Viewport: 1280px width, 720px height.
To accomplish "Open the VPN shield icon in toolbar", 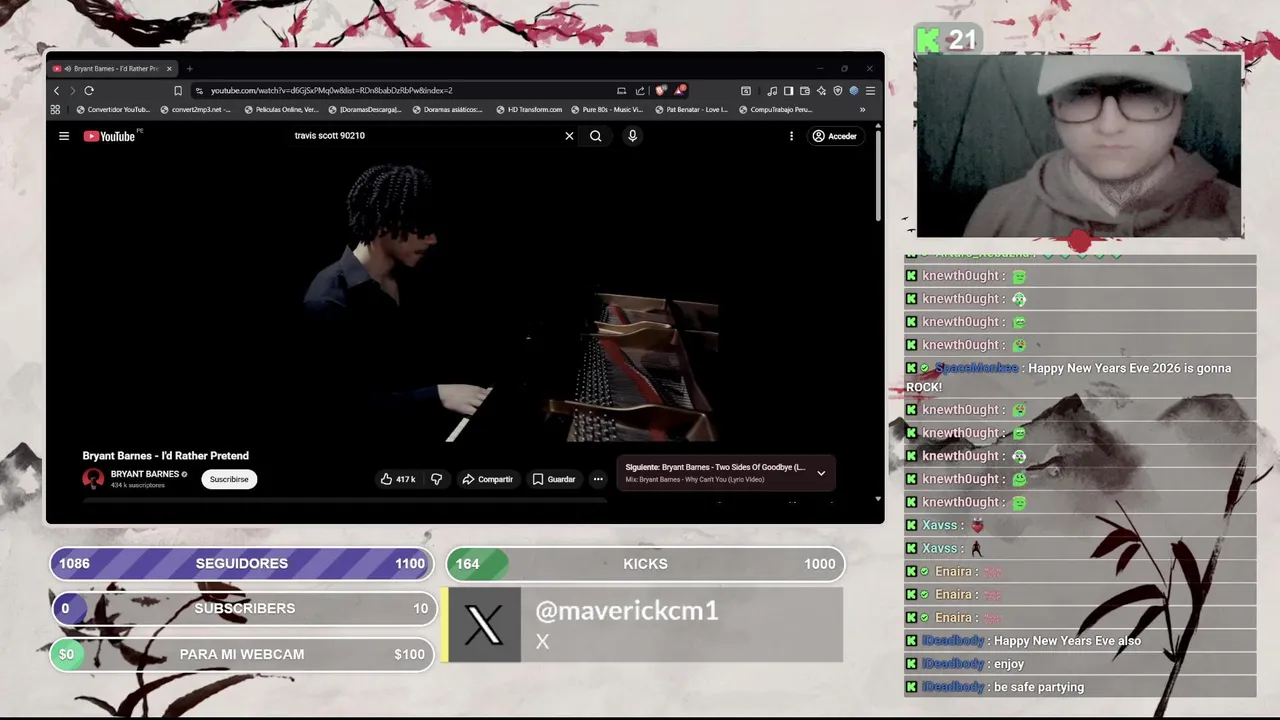I will tap(838, 90).
